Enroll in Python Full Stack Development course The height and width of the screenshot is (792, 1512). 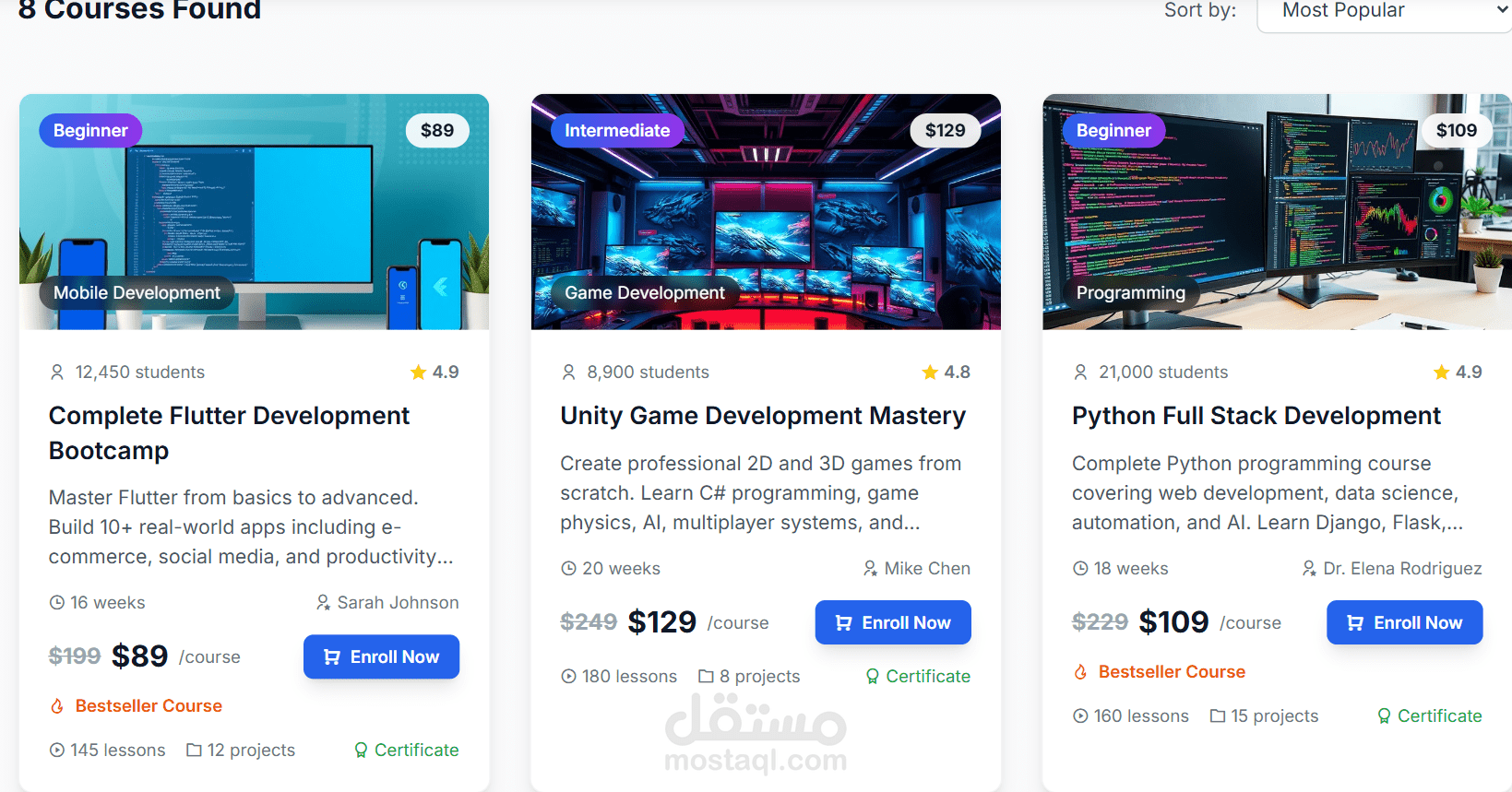click(1404, 622)
